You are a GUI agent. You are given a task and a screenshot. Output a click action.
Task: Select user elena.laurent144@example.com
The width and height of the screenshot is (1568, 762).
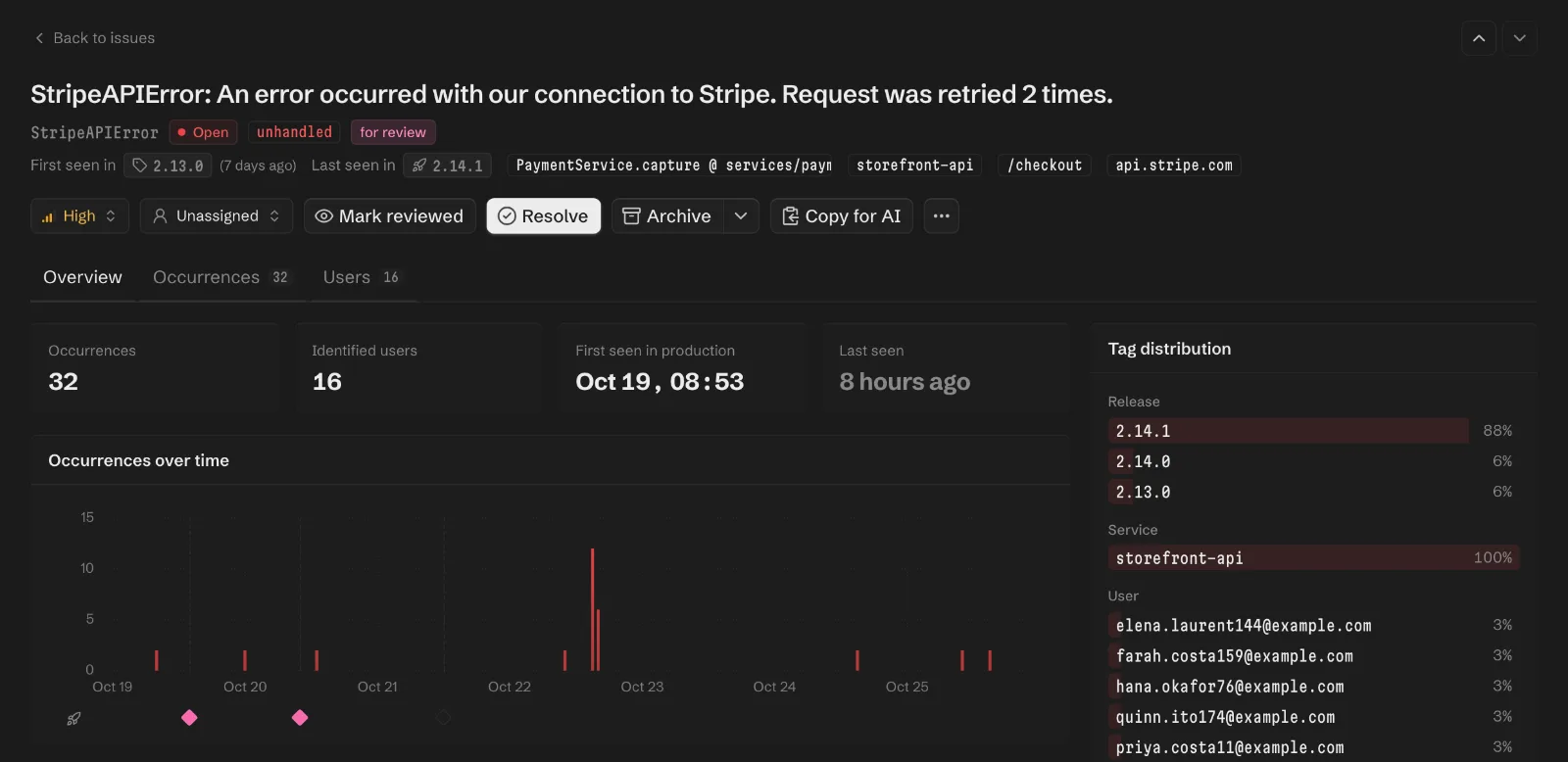click(x=1313, y=626)
